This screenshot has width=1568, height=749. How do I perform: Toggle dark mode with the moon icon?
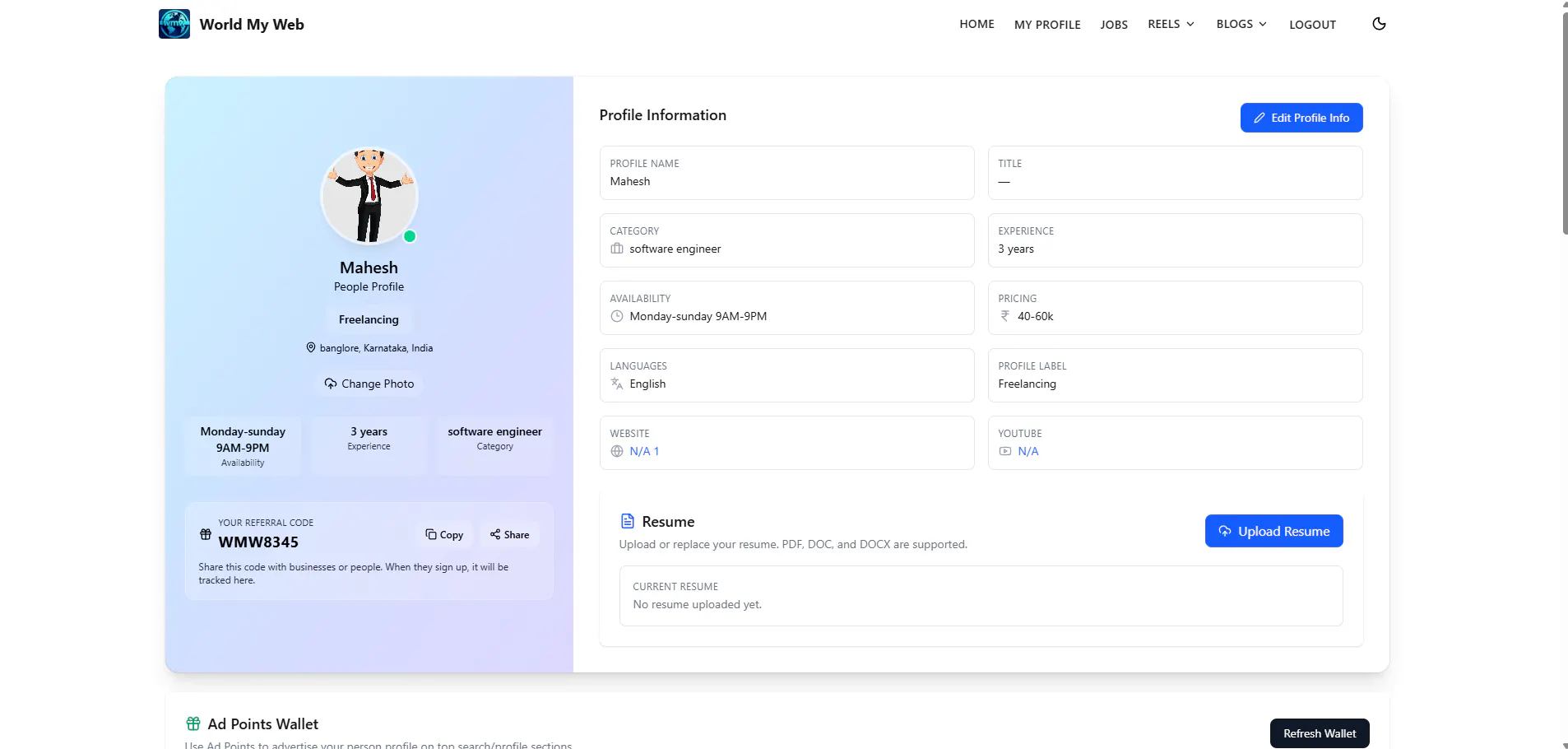1379,24
